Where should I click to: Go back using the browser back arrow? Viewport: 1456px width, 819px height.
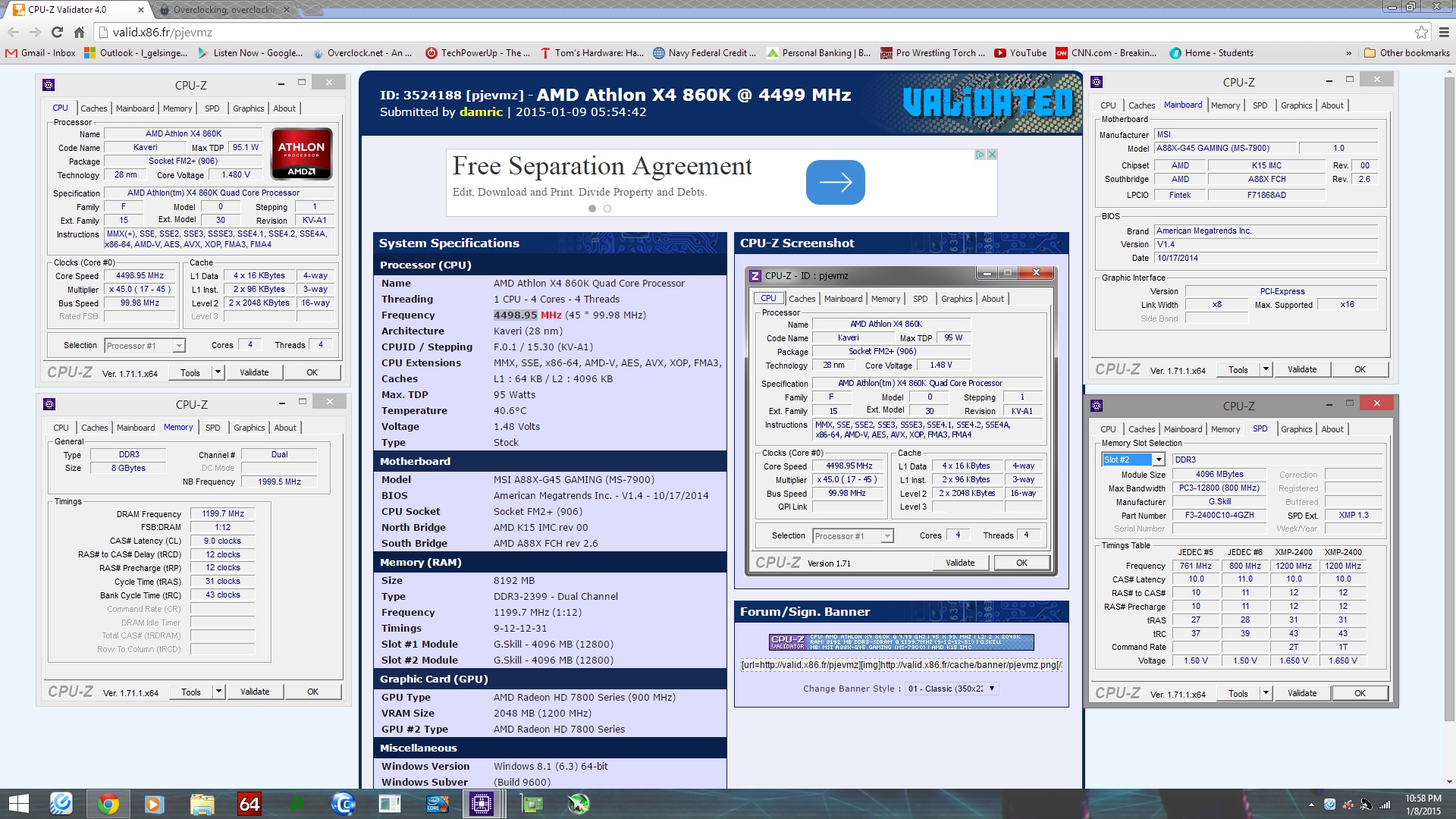pyautogui.click(x=13, y=32)
